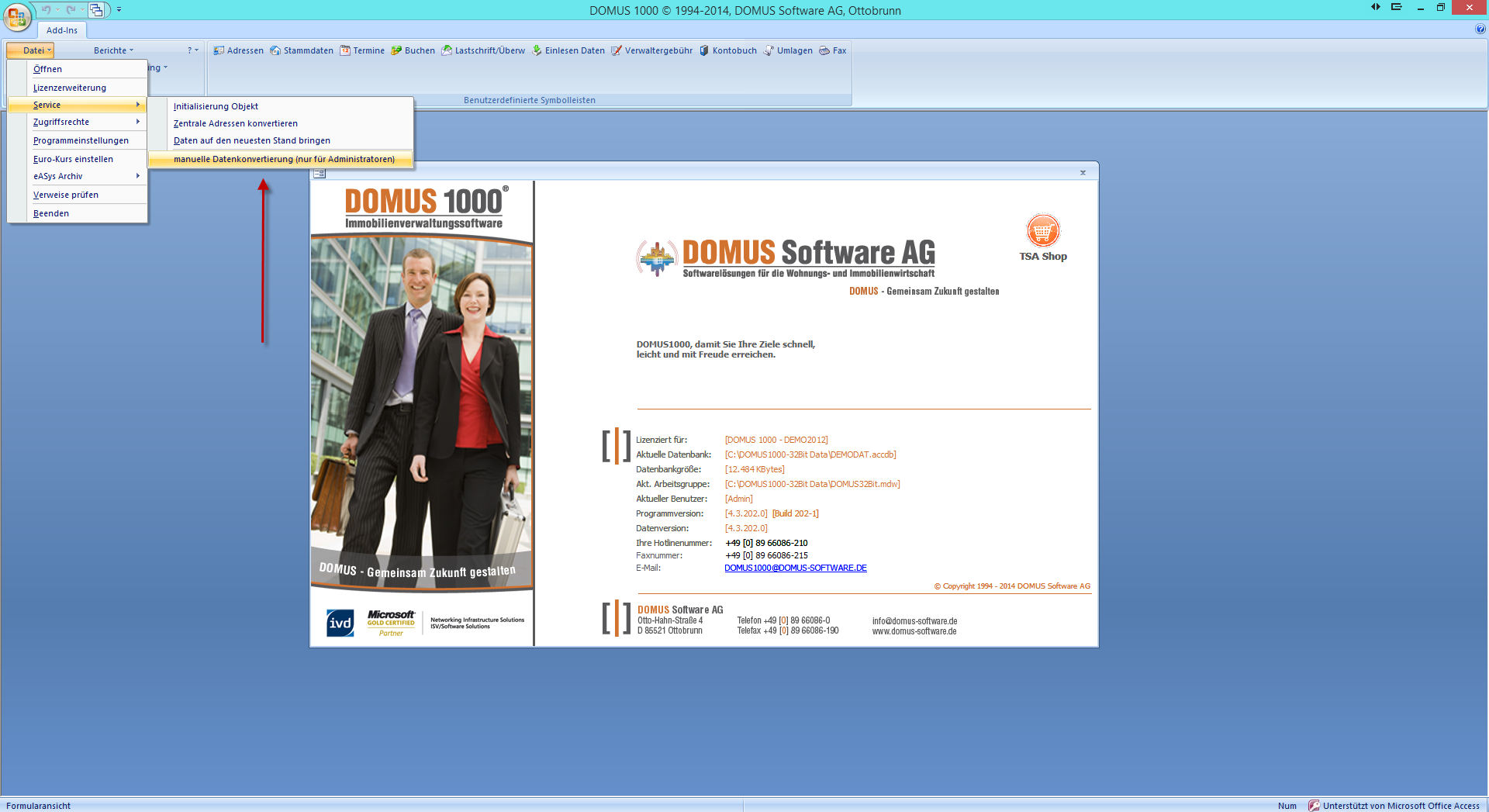
Task: Open the Termine calendar tool
Action: point(362,50)
